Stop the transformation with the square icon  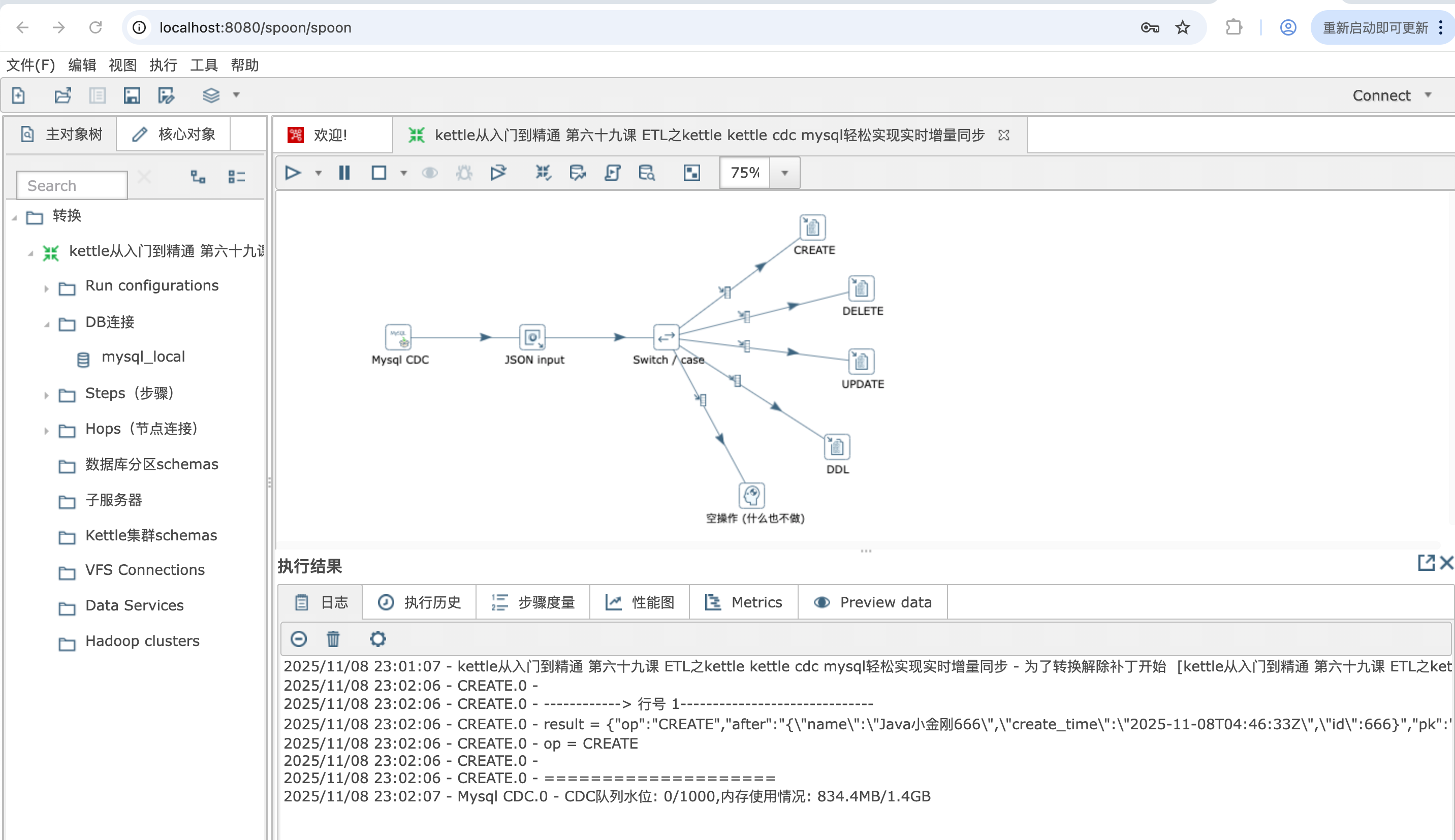379,173
